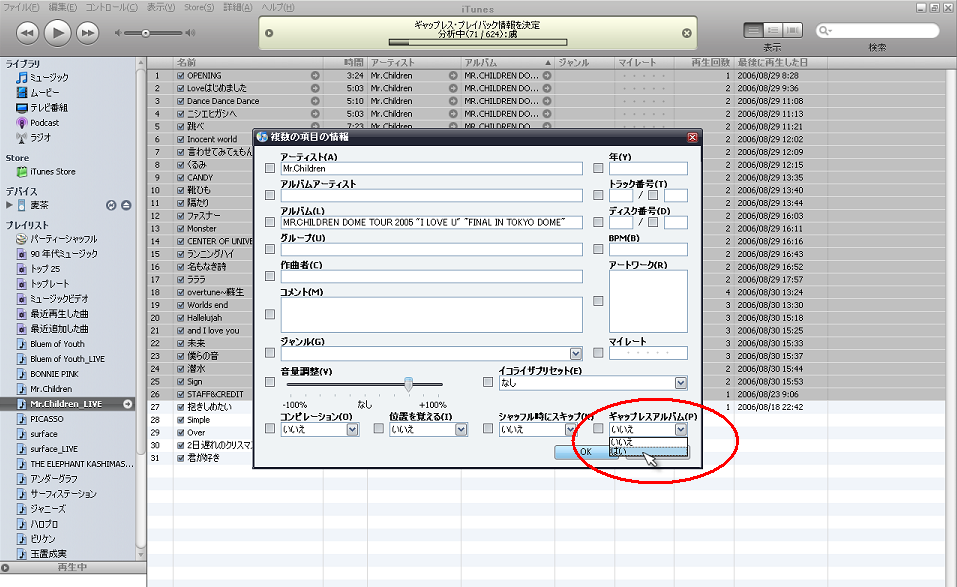Open the 位置を覚える dropdown
The height and width of the screenshot is (587, 957).
coord(461,430)
